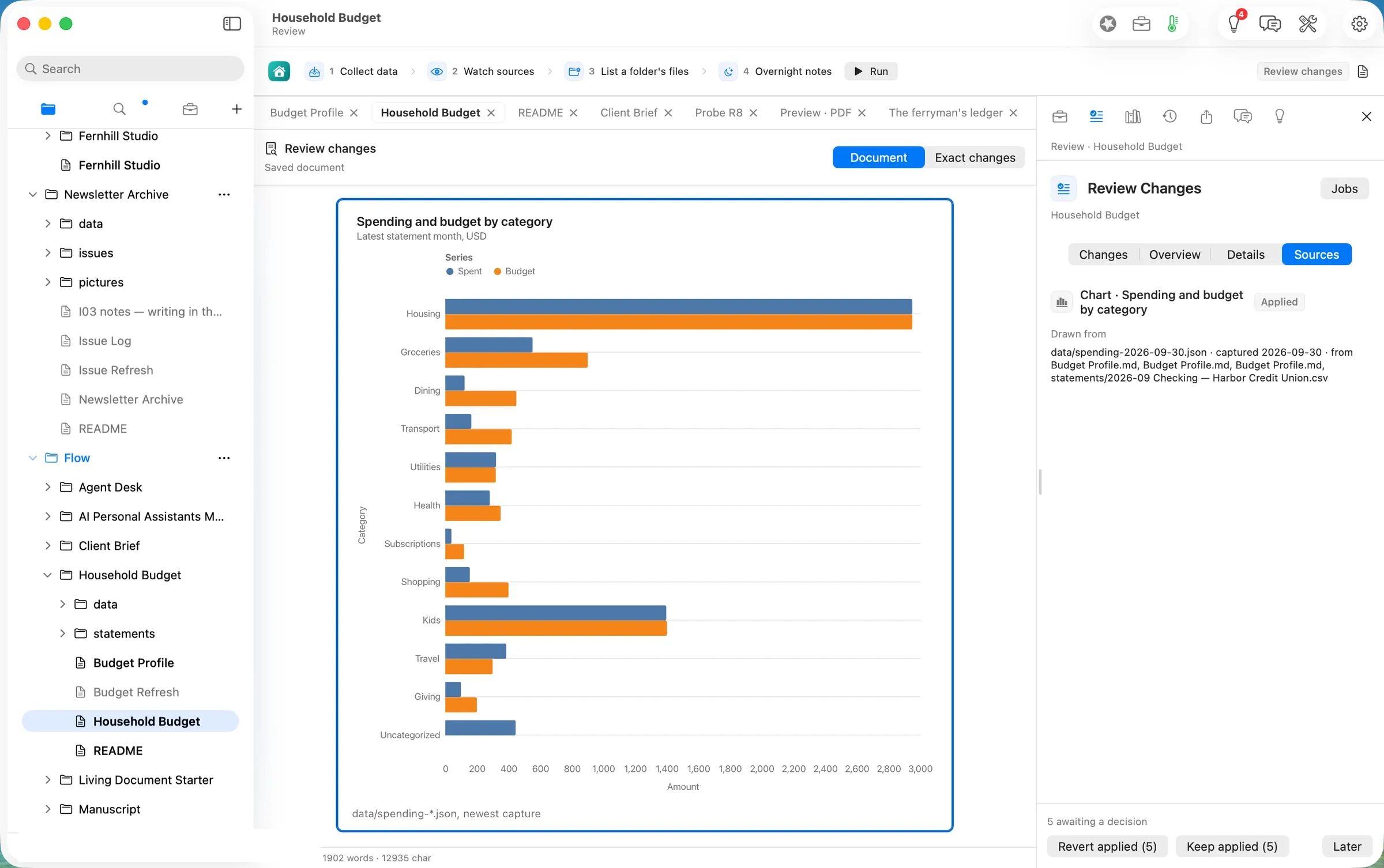Expand the statements folder
The image size is (1384, 868).
pos(62,633)
